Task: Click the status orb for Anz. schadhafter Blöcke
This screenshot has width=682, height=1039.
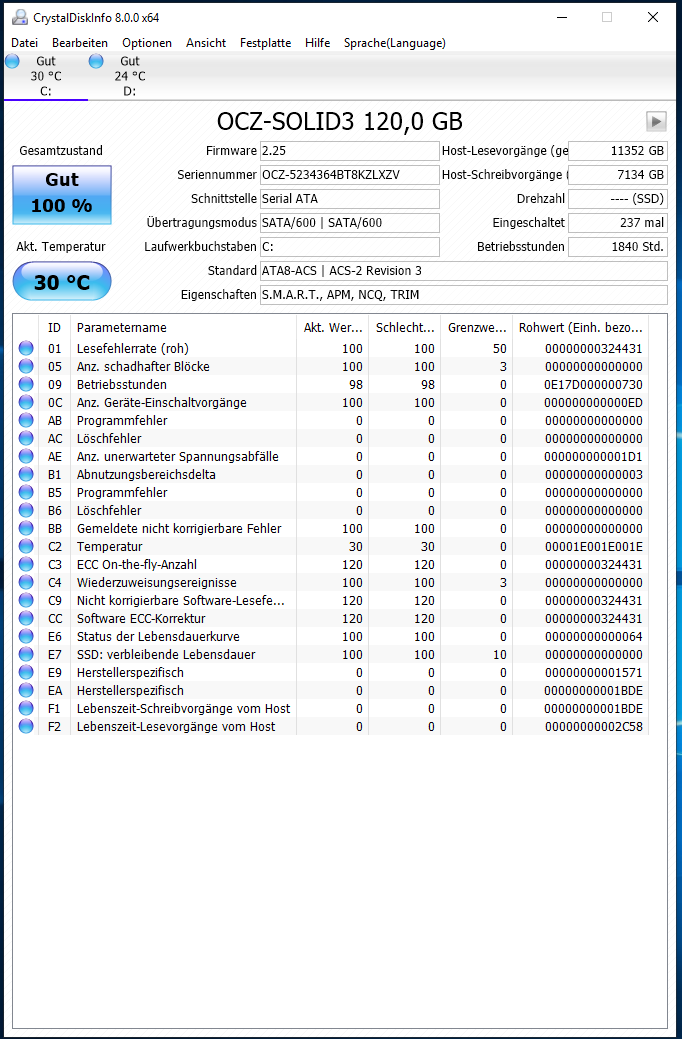Action: click(26, 366)
